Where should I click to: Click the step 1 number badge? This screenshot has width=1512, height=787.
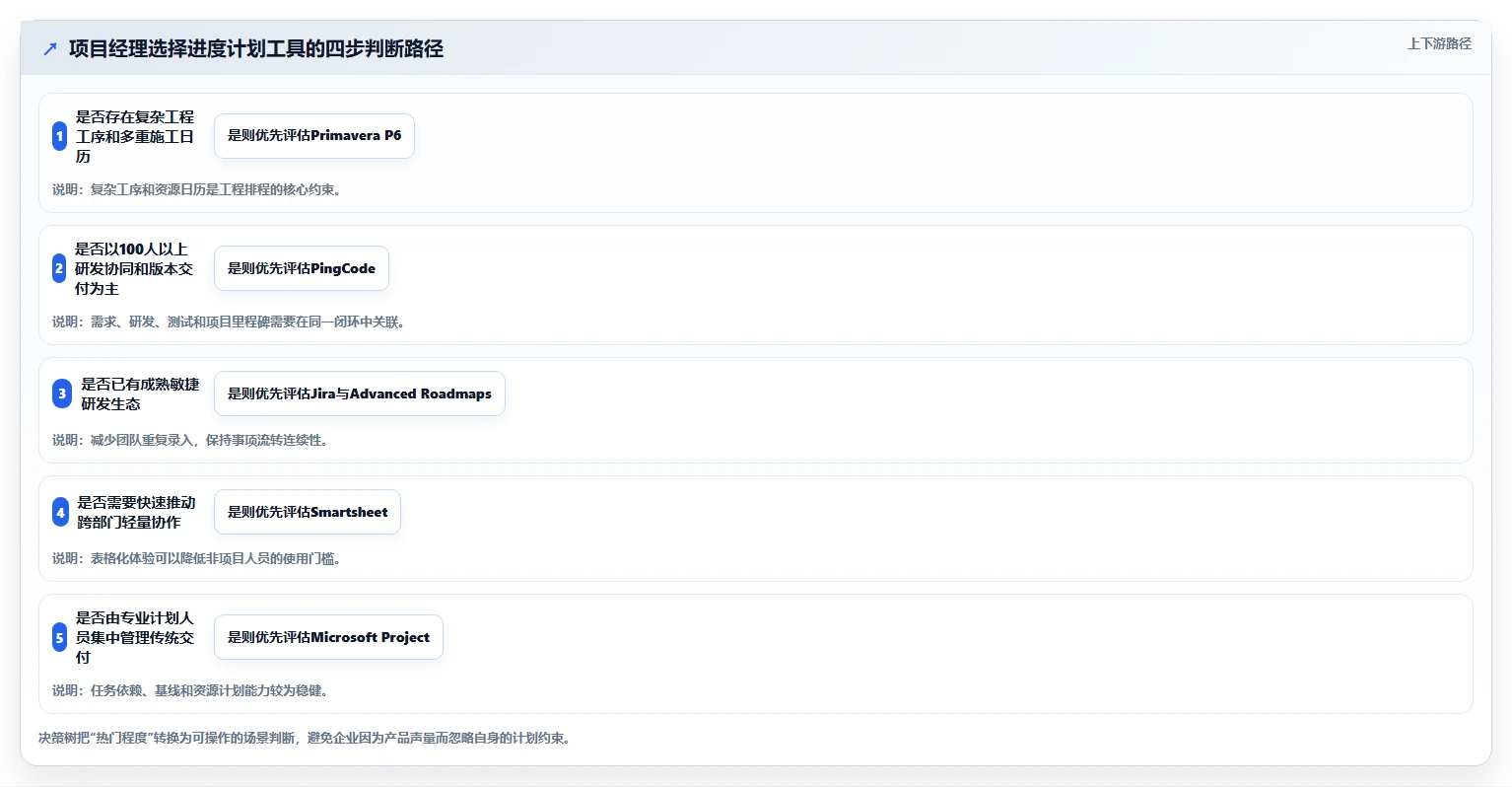click(59, 136)
